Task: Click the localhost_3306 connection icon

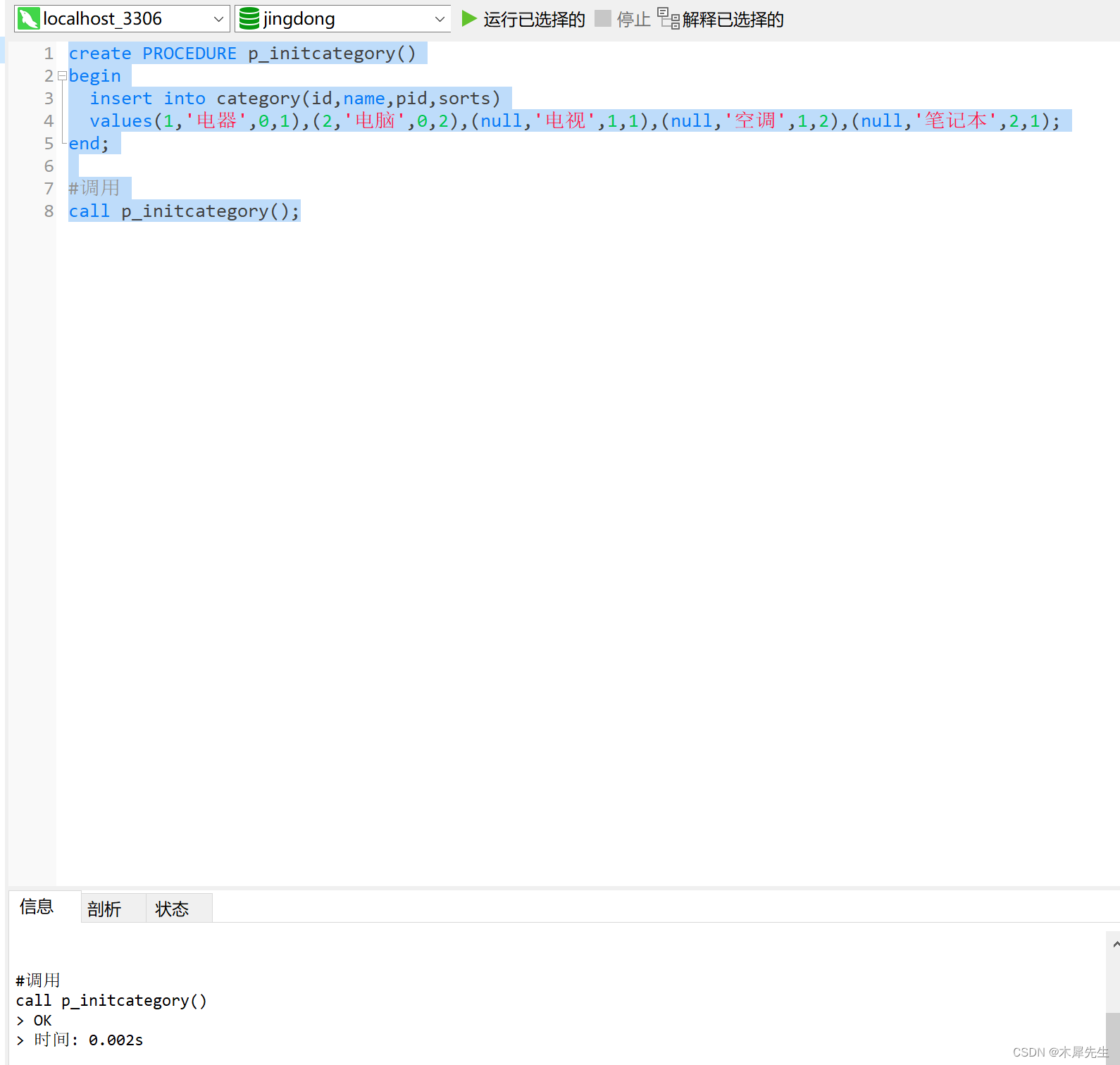Action: (28, 18)
